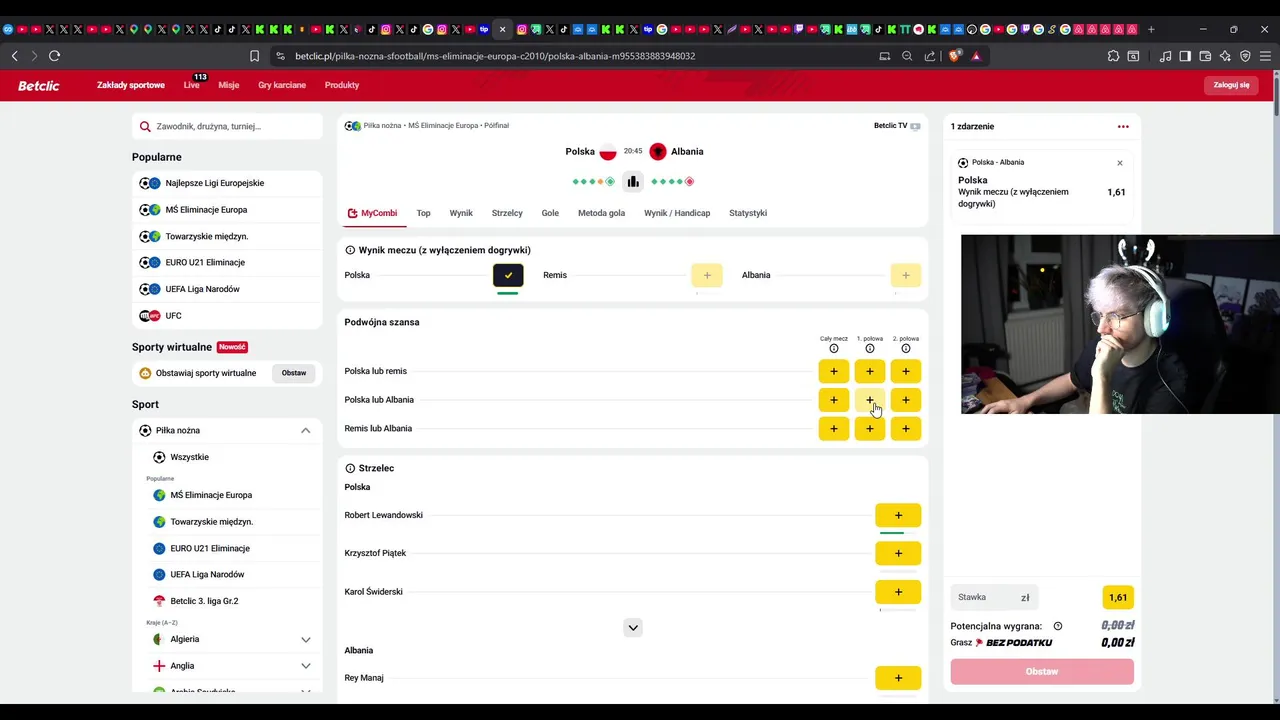Add Polska lub Albania for 1. połowa
This screenshot has width=1280, height=720.
pos(870,400)
